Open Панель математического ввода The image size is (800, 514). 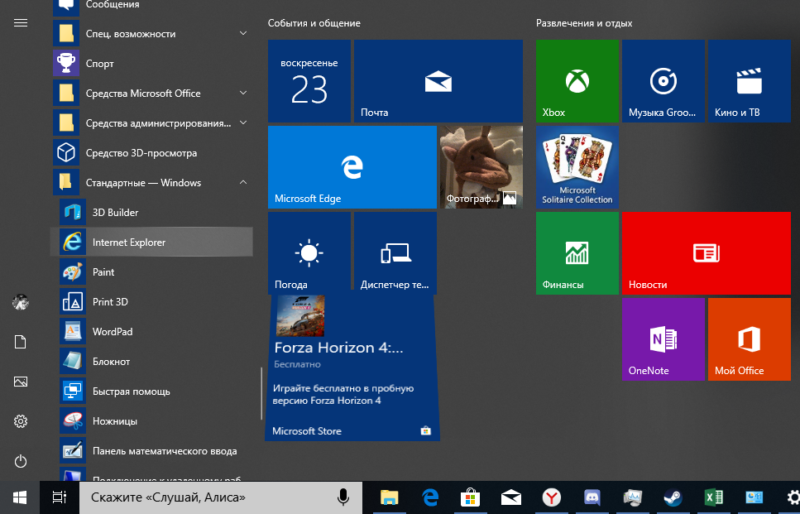(152, 451)
